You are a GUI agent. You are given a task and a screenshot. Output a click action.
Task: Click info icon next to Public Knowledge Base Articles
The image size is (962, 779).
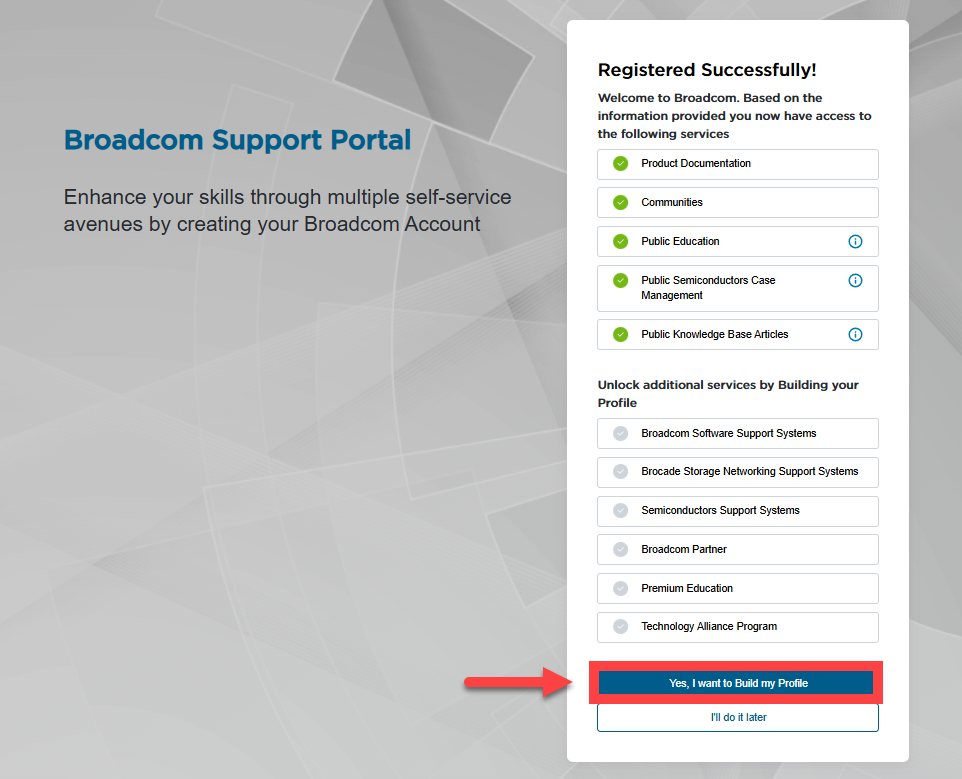(855, 334)
